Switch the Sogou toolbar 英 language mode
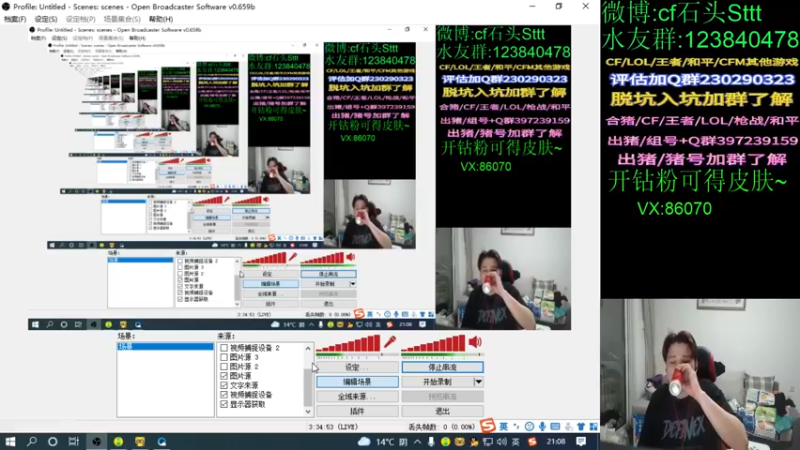 (x=504, y=426)
